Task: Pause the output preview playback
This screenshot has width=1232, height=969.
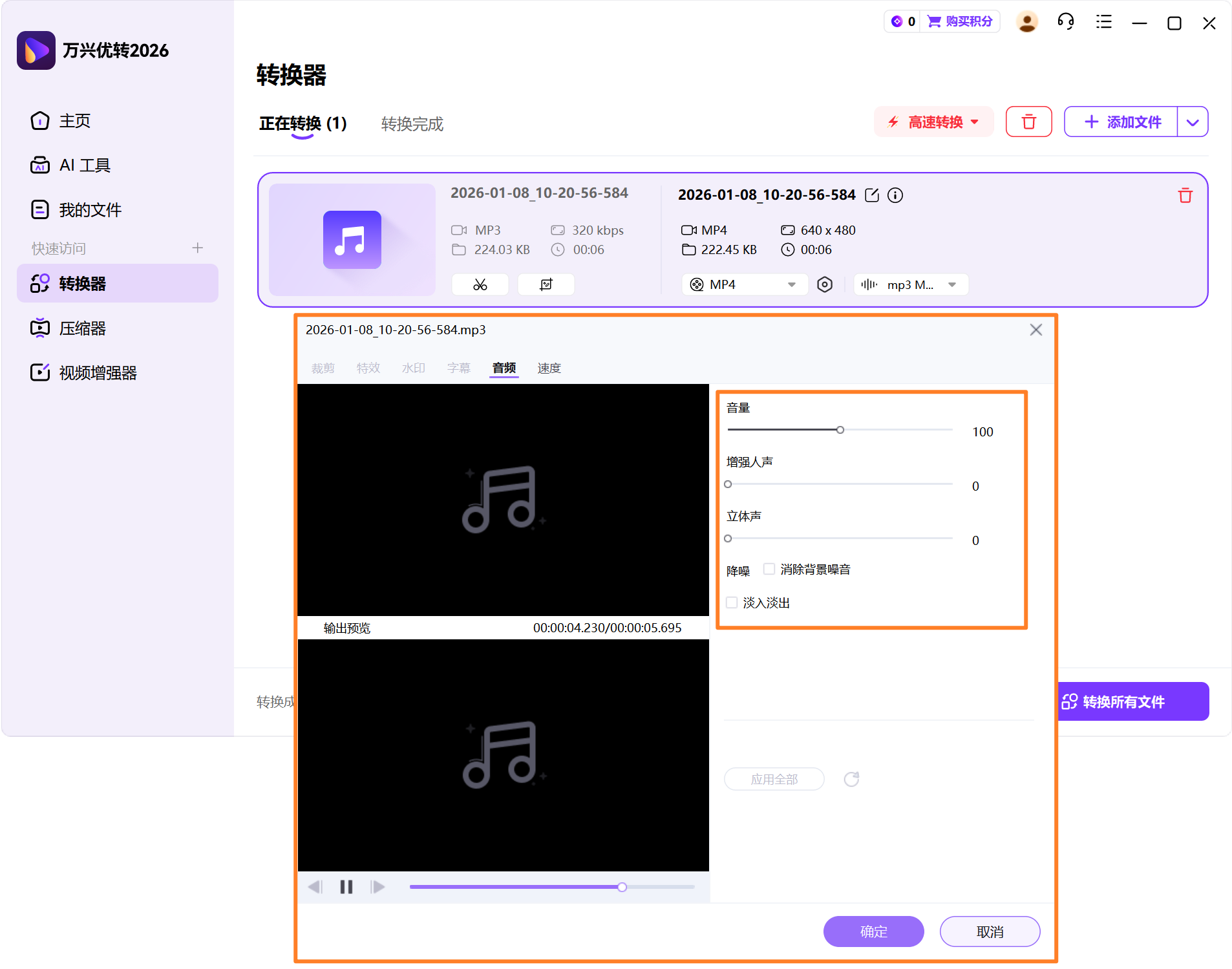Action: tap(346, 886)
